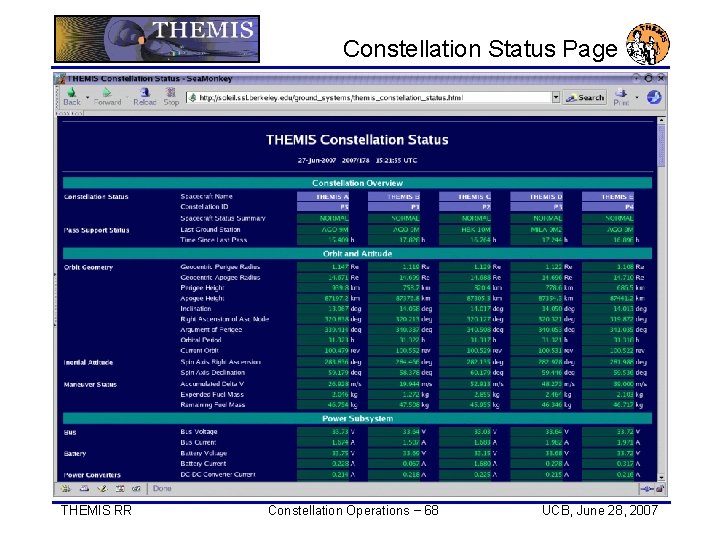Click into the URL address field
Image resolution: width=720 pixels, height=540 pixels.
pos(369,97)
